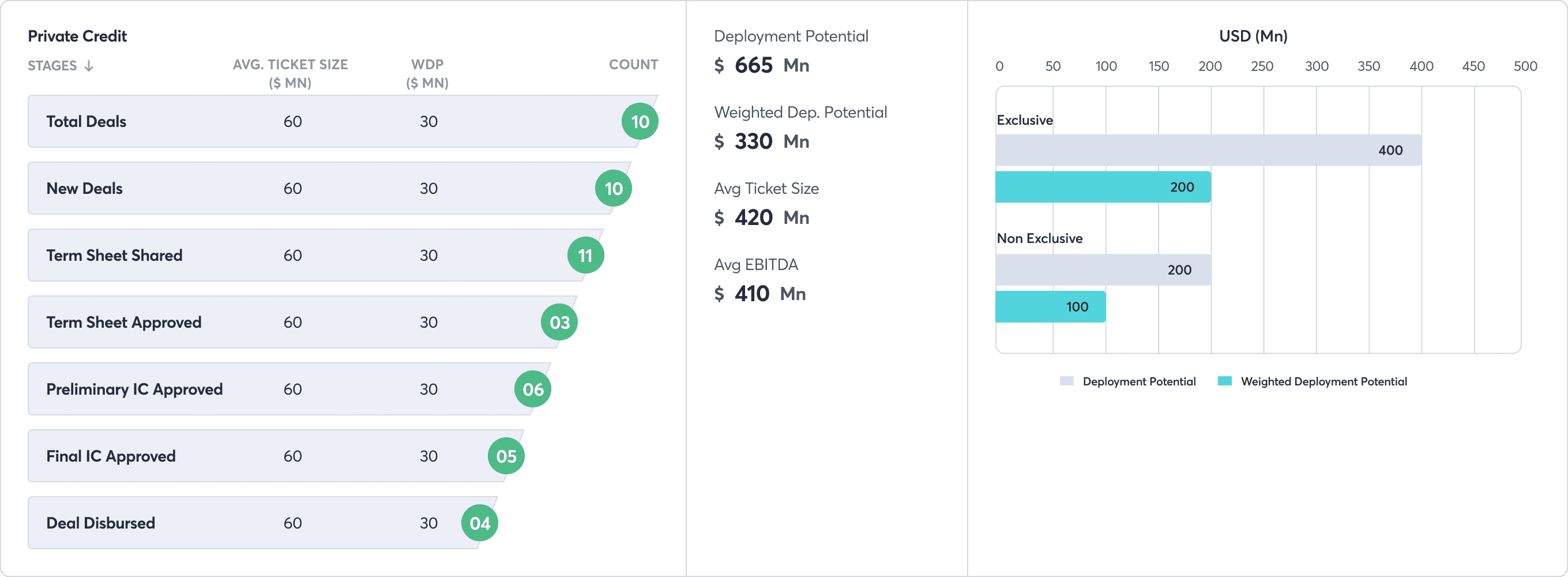
Task: Click the COUNT column header
Action: coord(633,65)
